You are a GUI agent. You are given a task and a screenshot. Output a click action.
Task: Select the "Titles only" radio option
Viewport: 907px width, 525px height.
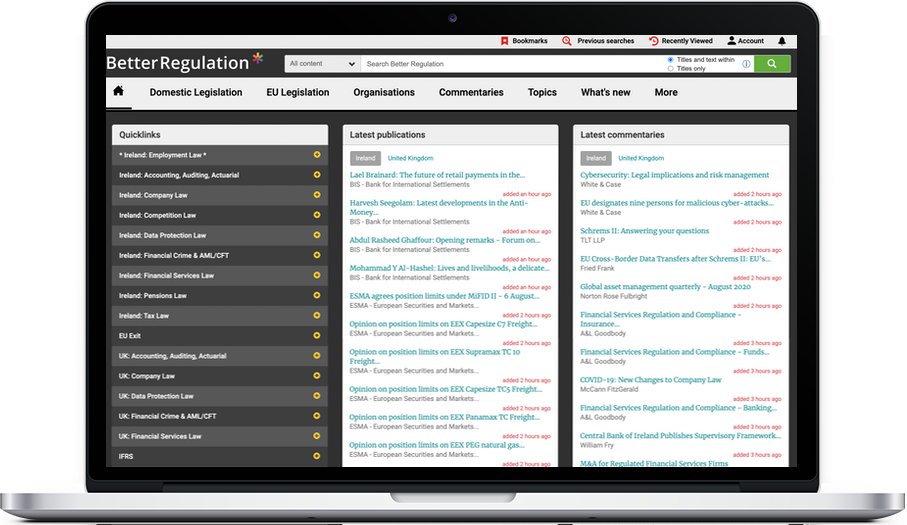click(x=670, y=69)
